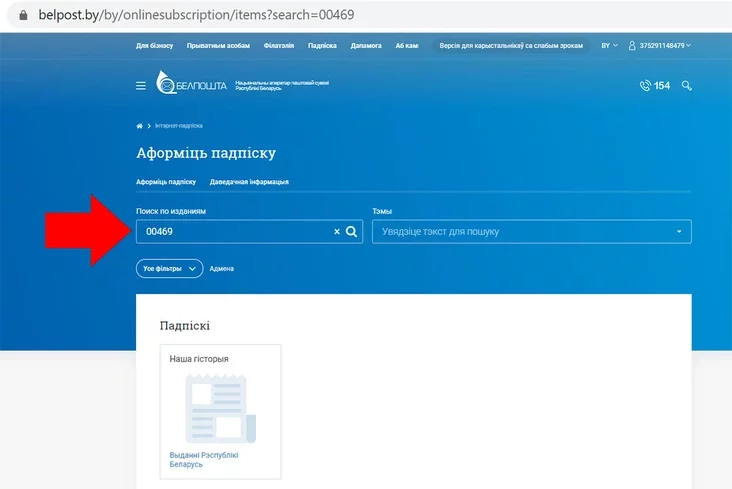Run search with magnifier in publication field
Image resolution: width=732 pixels, height=489 pixels.
pyautogui.click(x=352, y=232)
